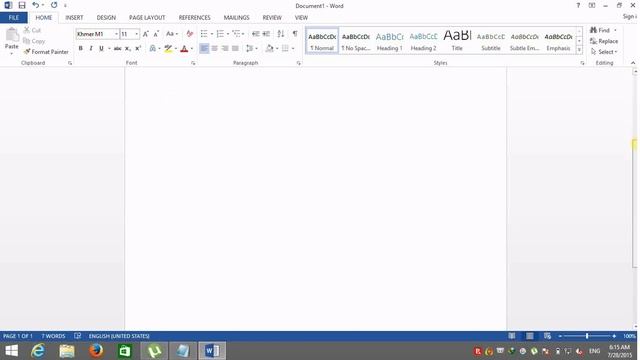Open the font name dropdown
This screenshot has height=360, width=640.
coord(116,34)
